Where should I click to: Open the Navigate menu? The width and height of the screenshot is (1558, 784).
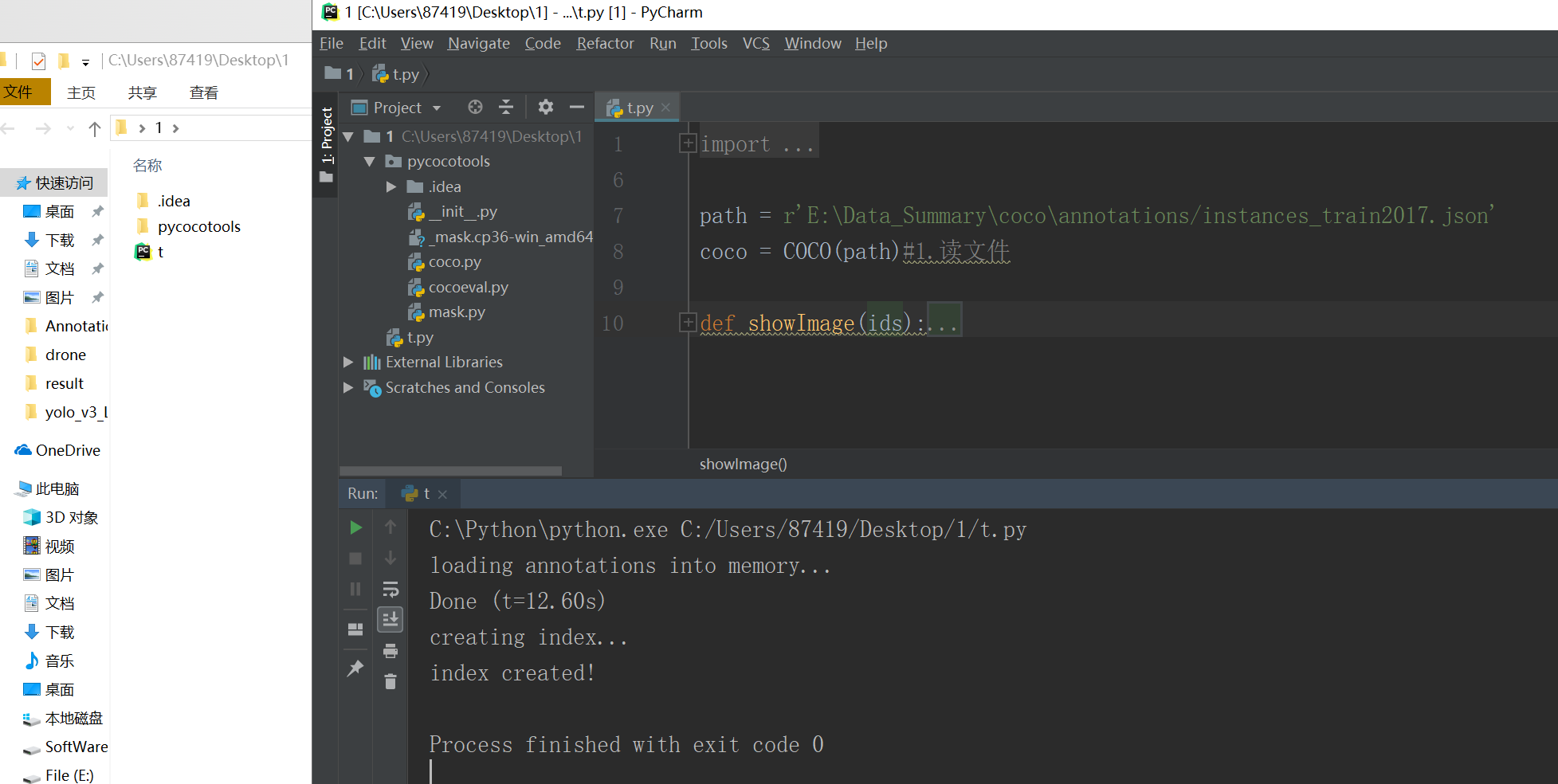[479, 44]
